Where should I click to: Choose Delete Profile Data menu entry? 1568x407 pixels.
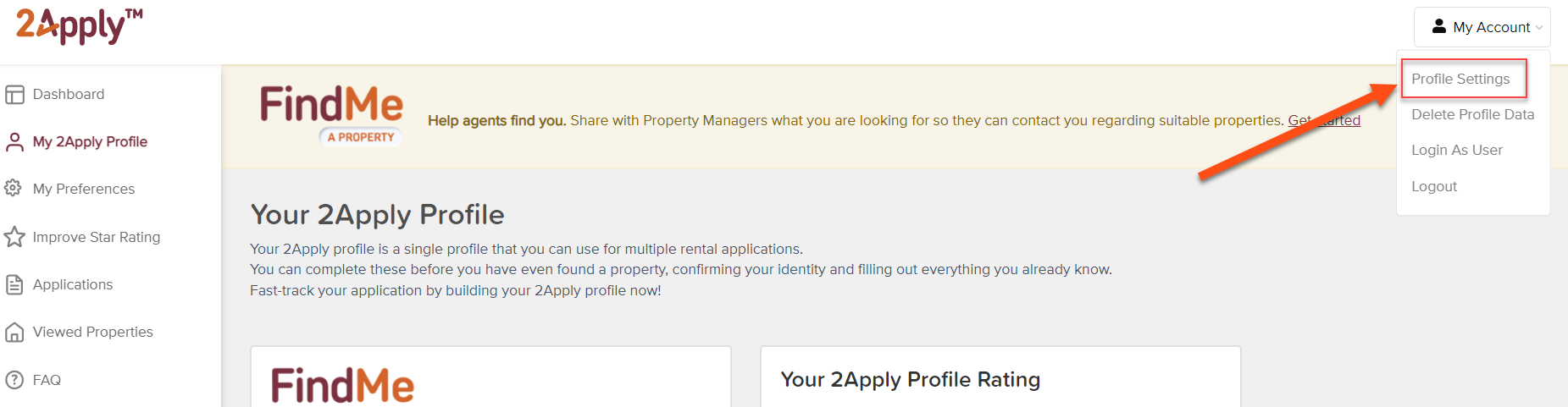pos(1472,114)
